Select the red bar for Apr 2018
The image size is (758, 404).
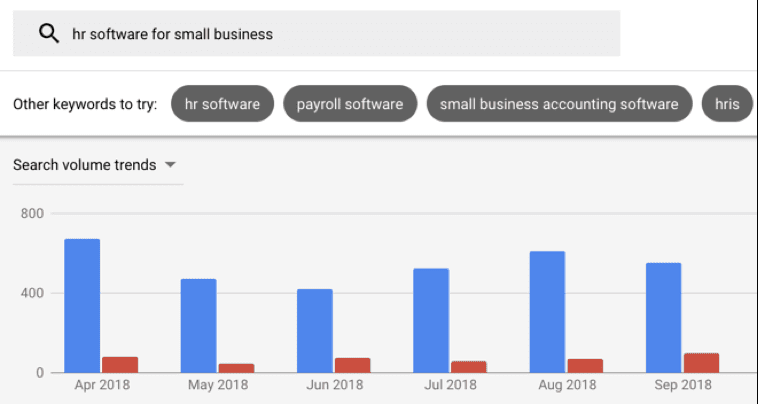coord(120,365)
